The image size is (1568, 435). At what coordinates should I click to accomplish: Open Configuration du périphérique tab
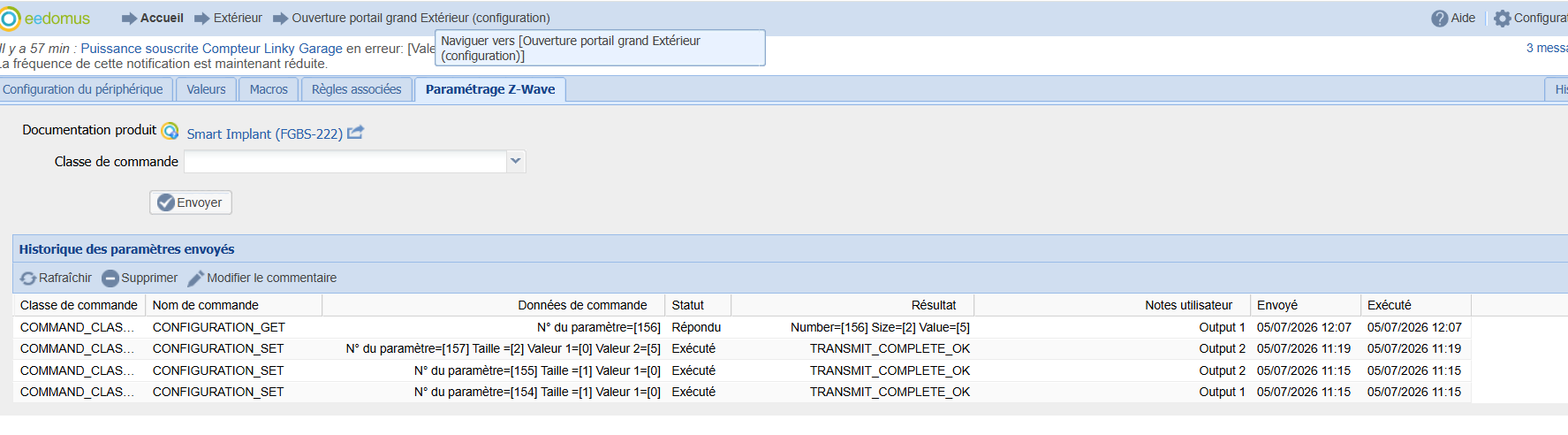(x=83, y=89)
